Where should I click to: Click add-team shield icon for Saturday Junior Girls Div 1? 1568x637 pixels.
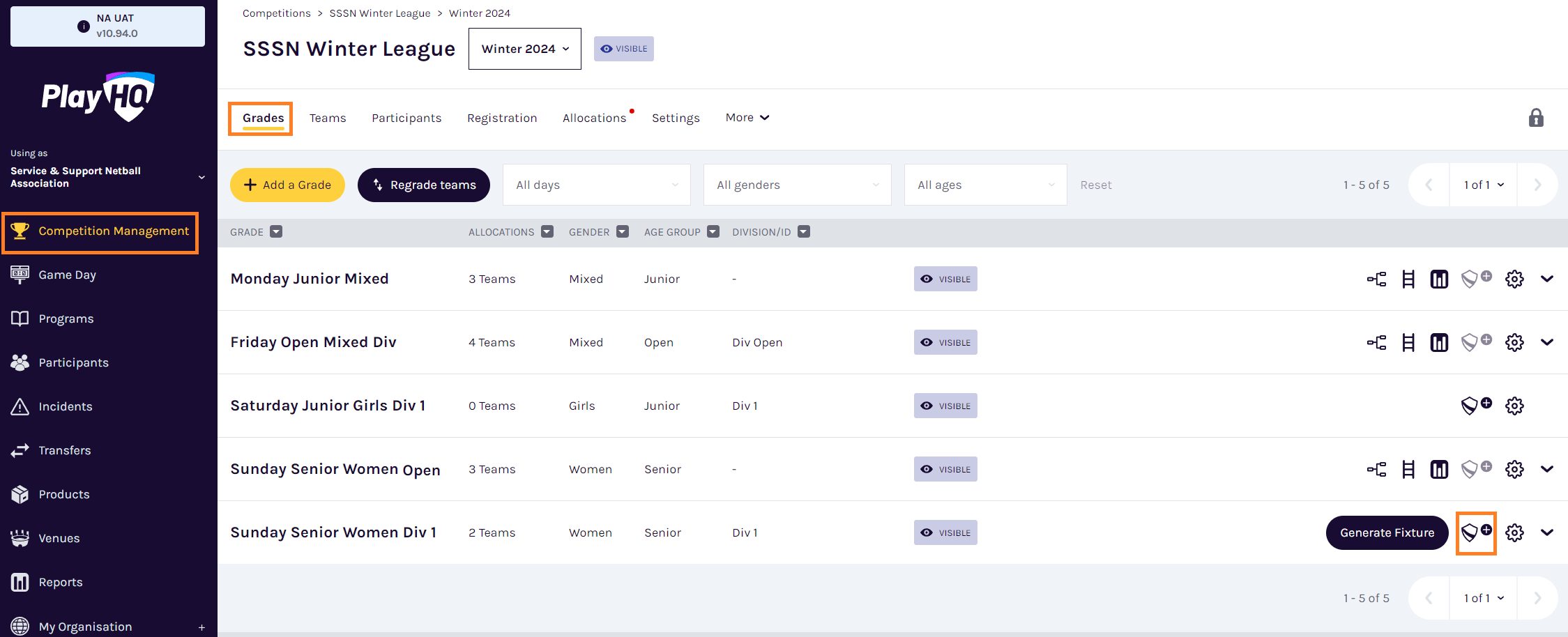click(1476, 406)
